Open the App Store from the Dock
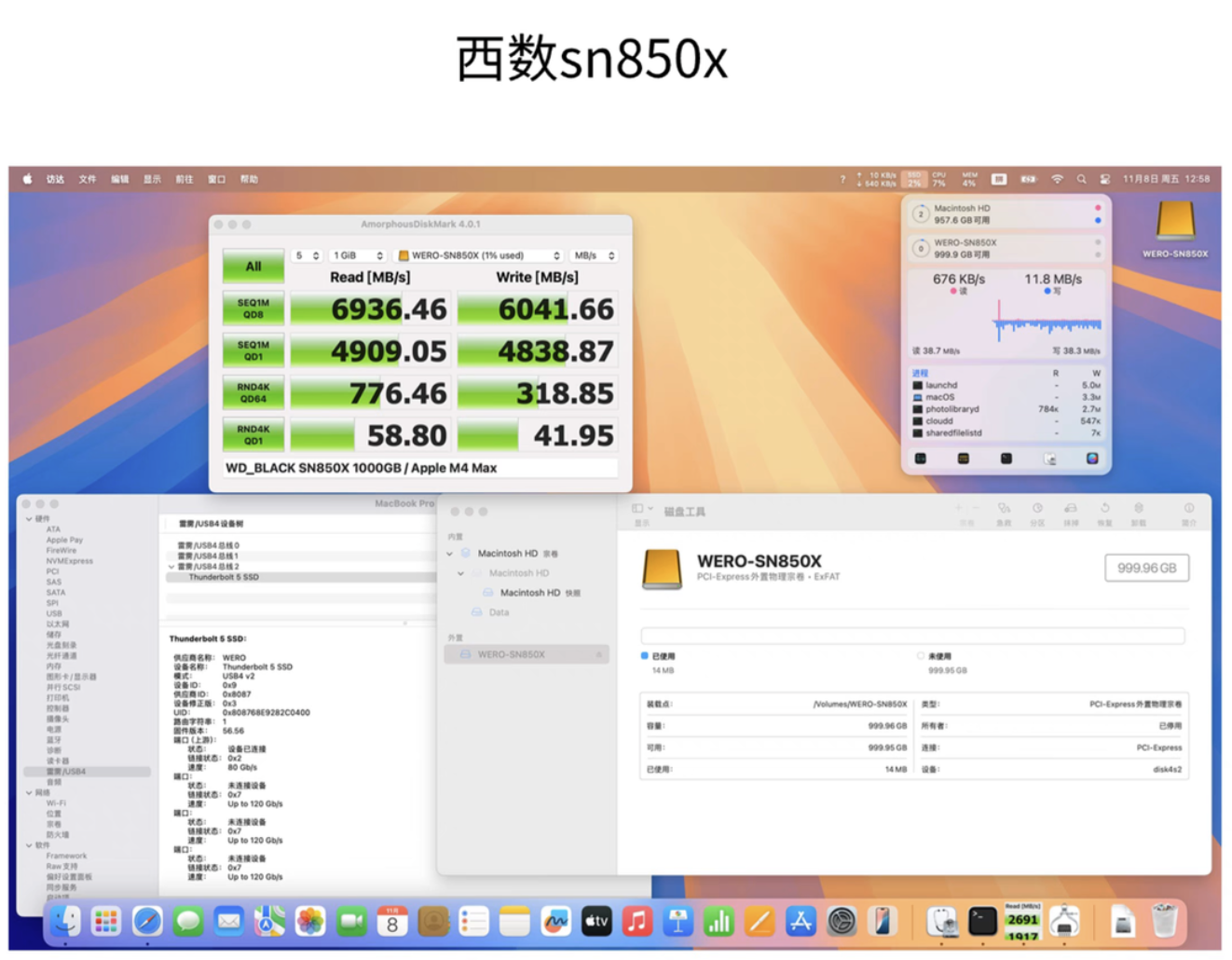 coord(801,922)
